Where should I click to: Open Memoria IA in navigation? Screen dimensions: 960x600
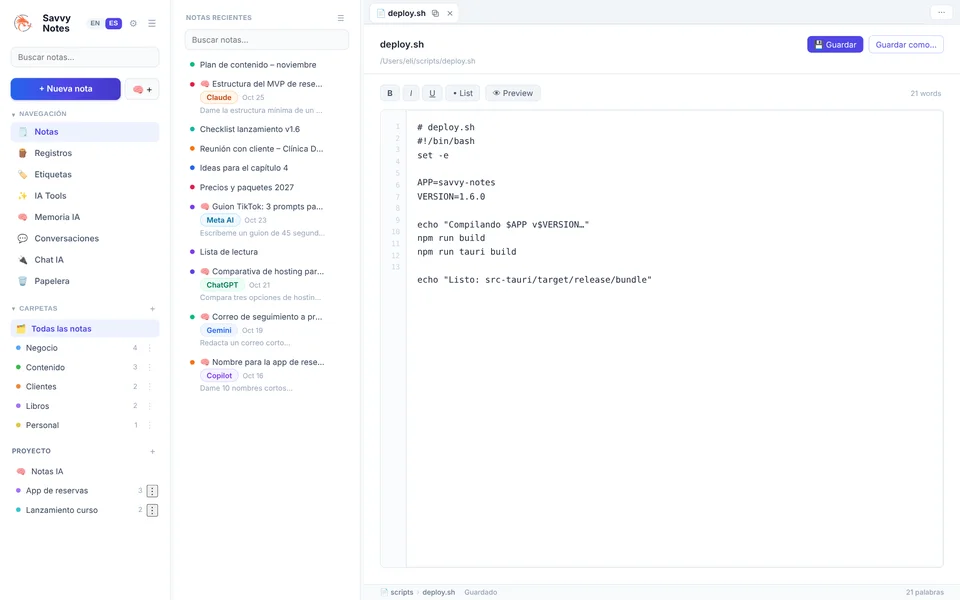tap(85, 217)
